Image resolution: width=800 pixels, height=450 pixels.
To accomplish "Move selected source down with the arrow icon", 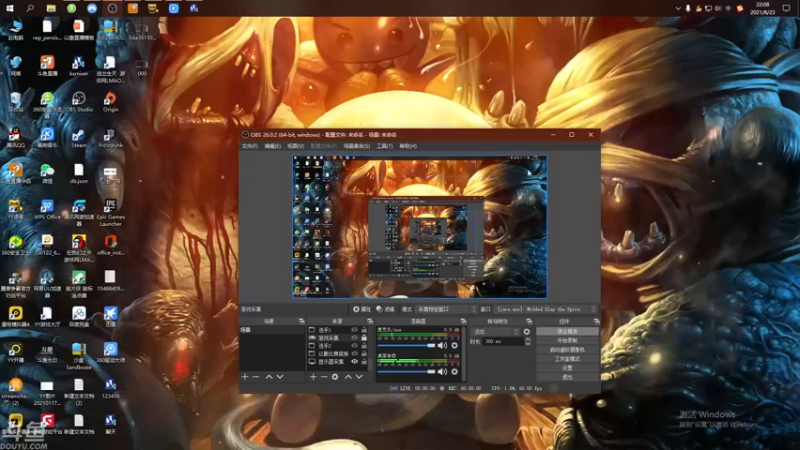I will (x=360, y=377).
